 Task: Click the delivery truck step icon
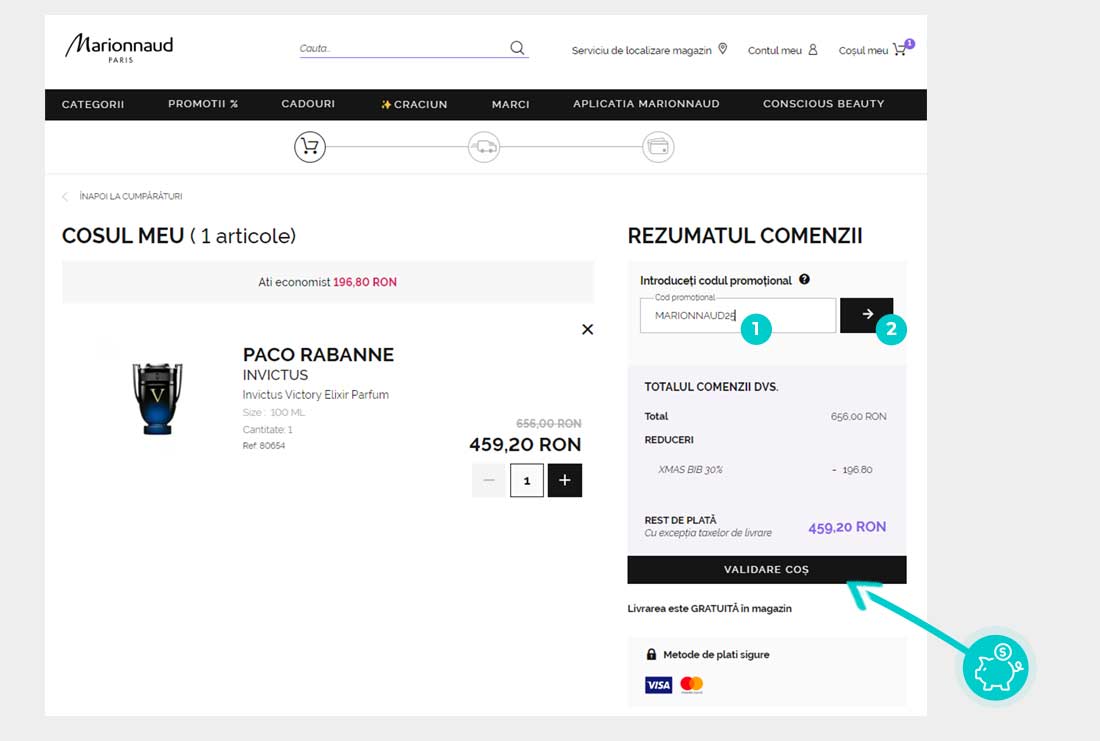pos(484,148)
